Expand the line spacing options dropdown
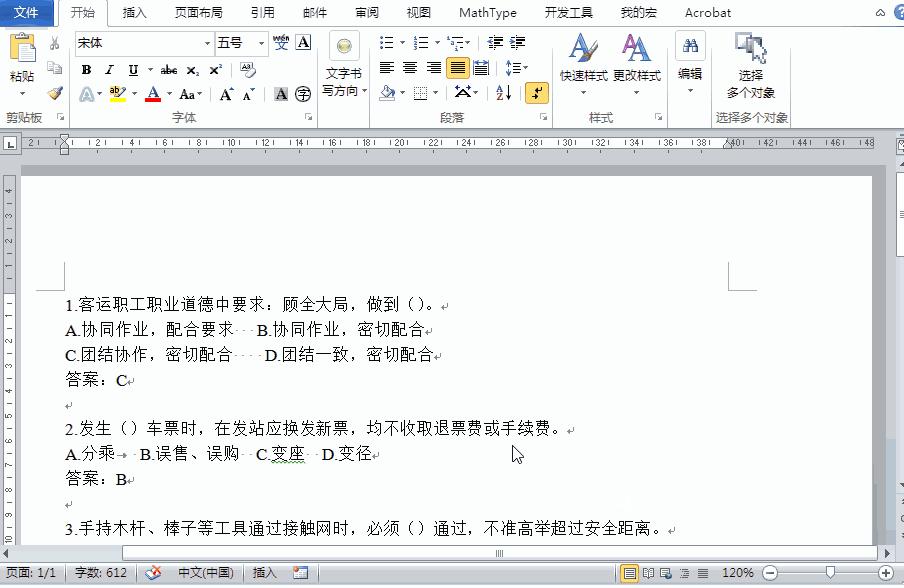Screen dimensions: 904x588 [524, 67]
